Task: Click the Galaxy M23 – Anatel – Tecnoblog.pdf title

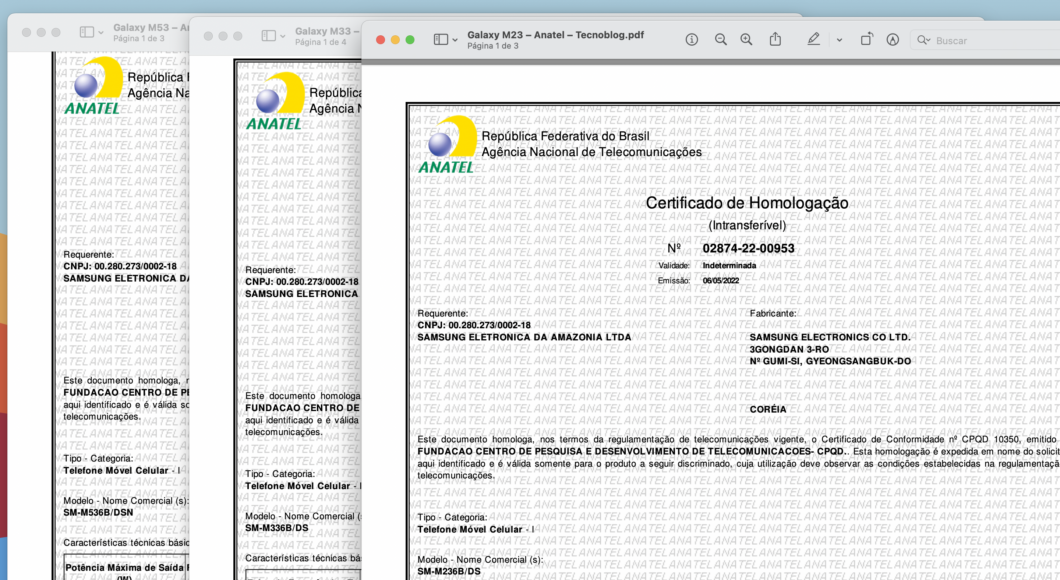Action: pyautogui.click(x=556, y=34)
